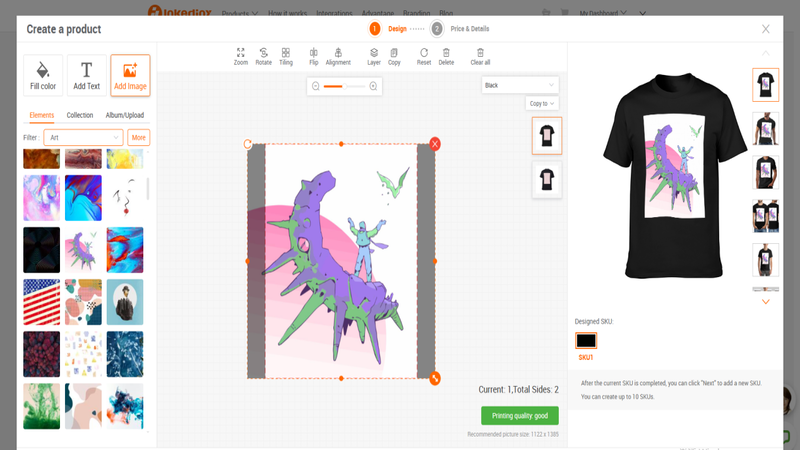Click the Flip toolbar icon
800x450 pixels.
313,56
